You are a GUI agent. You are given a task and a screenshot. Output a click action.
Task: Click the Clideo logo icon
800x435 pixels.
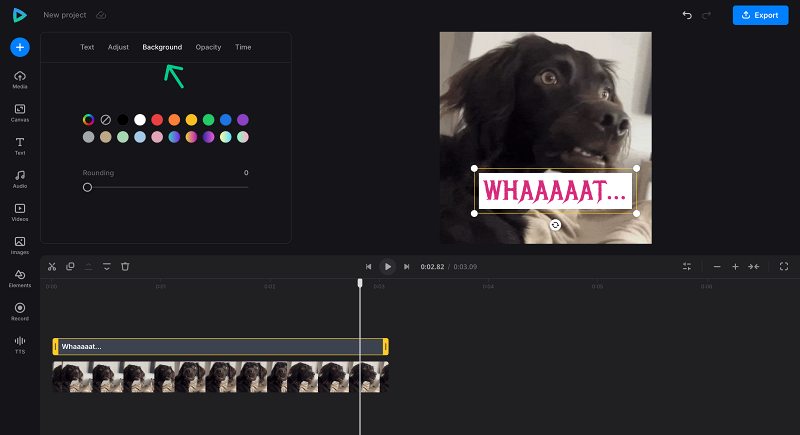[19, 15]
